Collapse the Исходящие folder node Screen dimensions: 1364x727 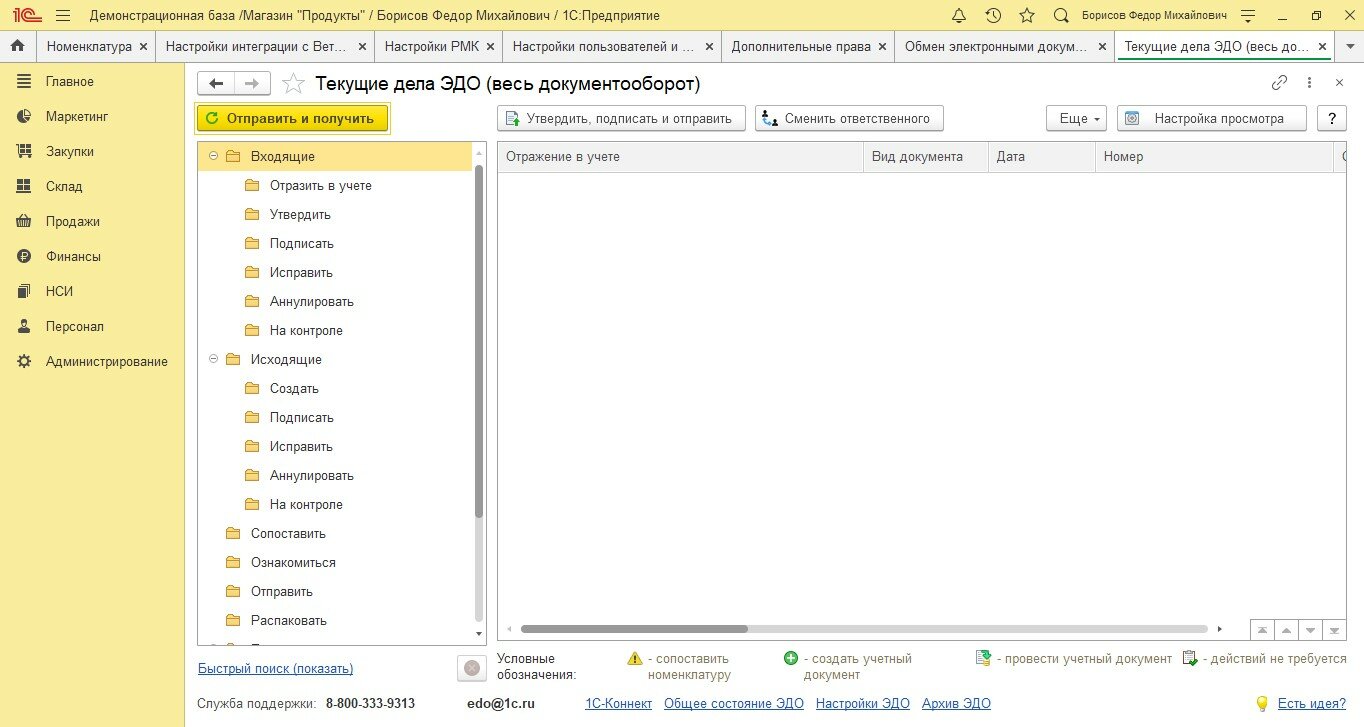click(213, 360)
